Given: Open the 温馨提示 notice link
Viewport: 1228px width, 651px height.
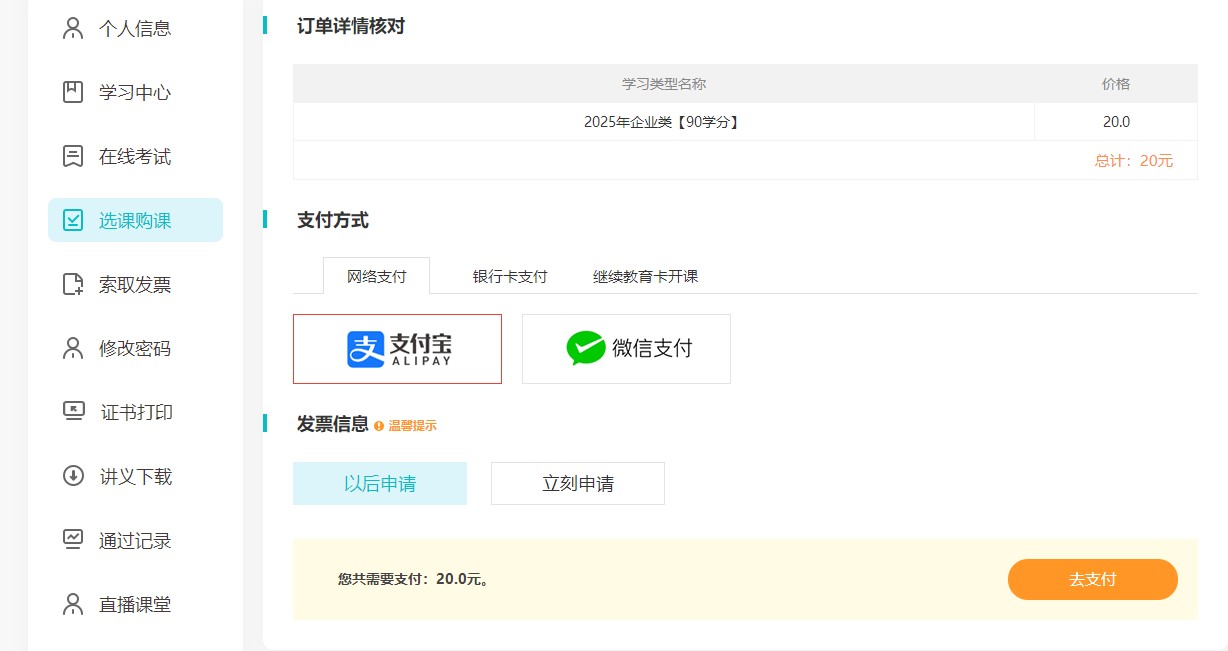Looking at the screenshot, I should pos(414,424).
